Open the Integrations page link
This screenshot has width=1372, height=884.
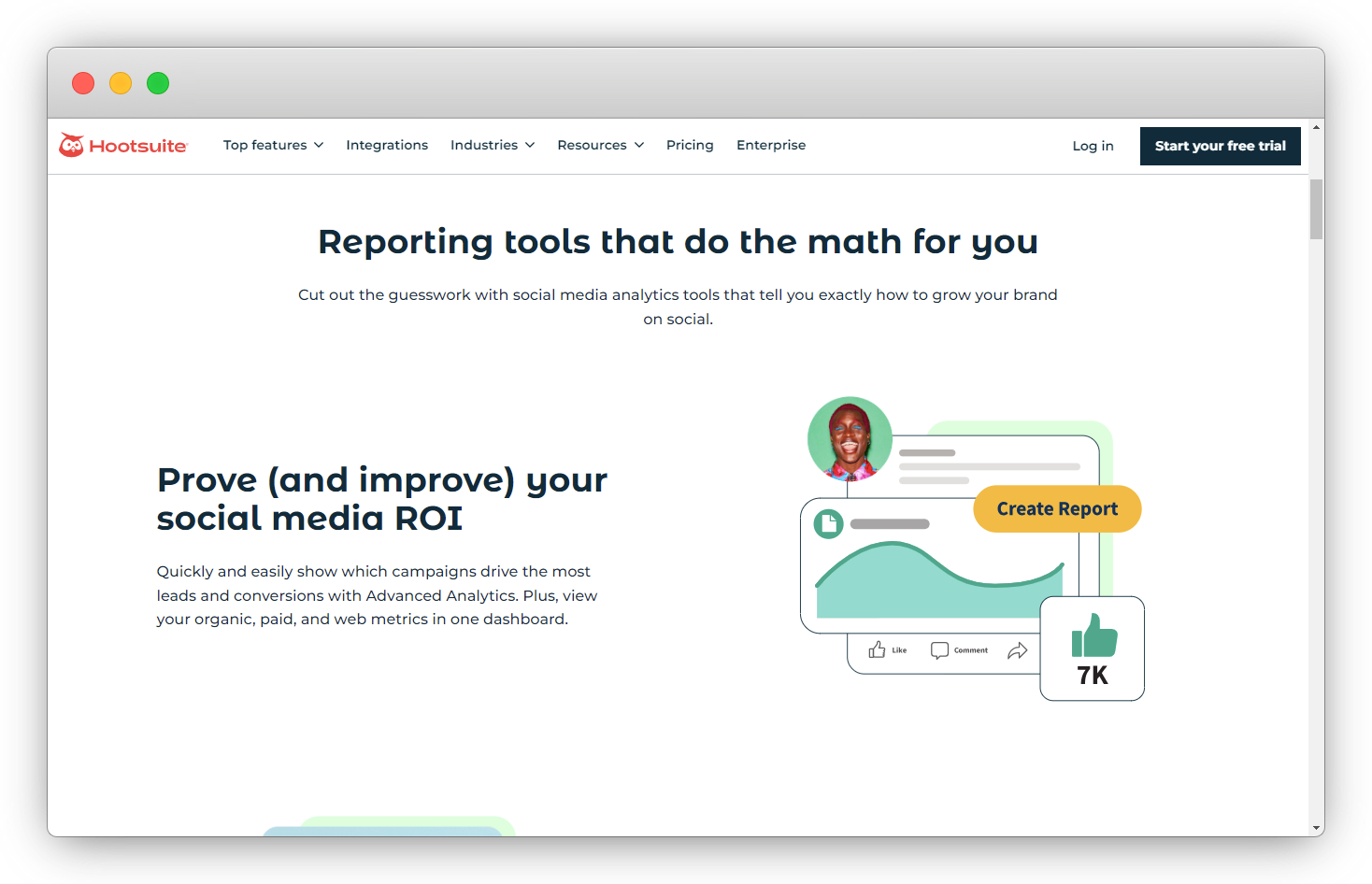tap(387, 145)
